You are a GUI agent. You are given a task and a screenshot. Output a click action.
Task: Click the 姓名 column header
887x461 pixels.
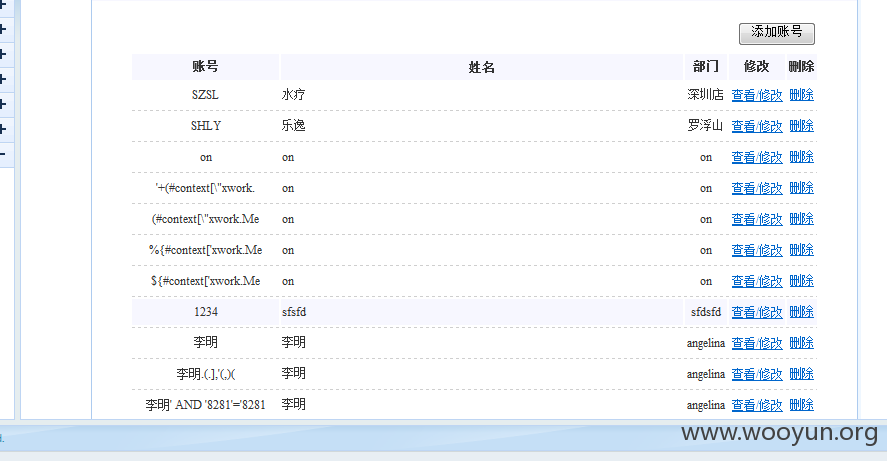pyautogui.click(x=481, y=67)
